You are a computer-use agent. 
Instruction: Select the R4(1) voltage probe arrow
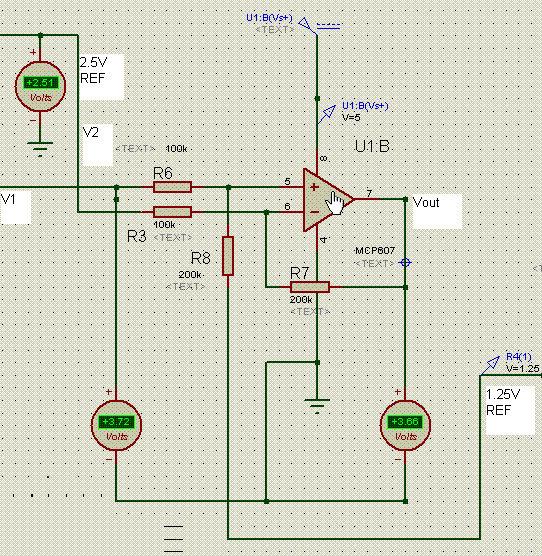point(491,365)
